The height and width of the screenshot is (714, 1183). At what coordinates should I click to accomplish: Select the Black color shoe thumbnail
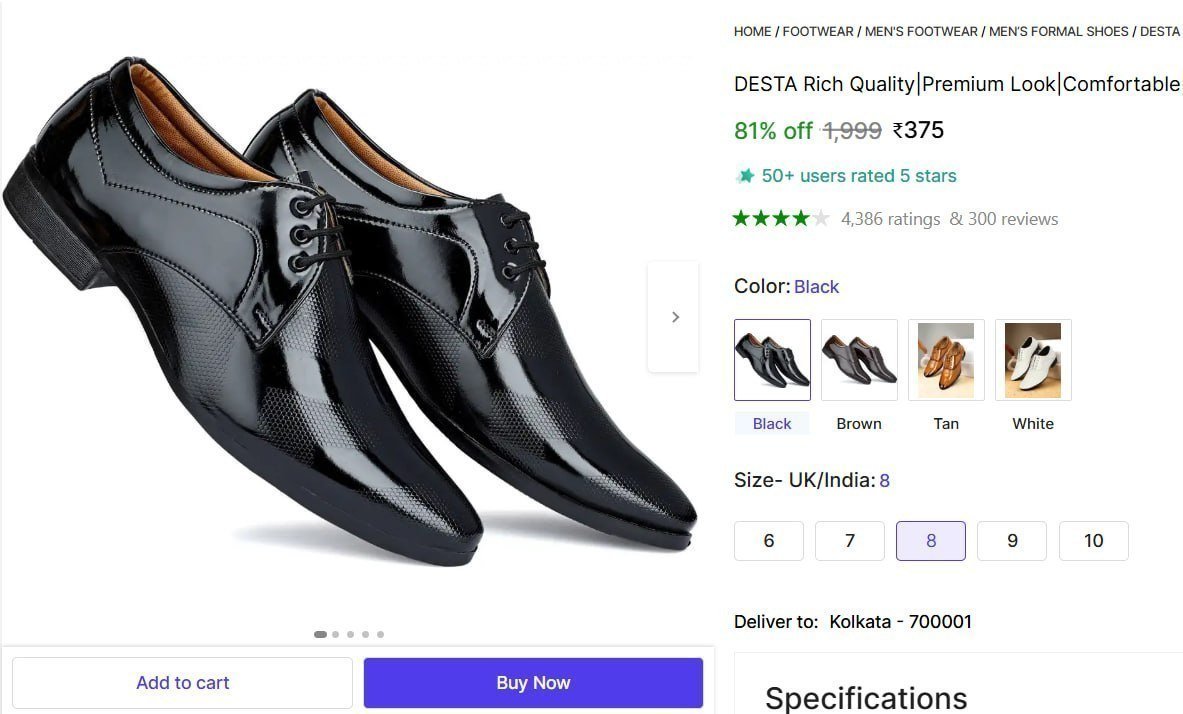tap(772, 360)
